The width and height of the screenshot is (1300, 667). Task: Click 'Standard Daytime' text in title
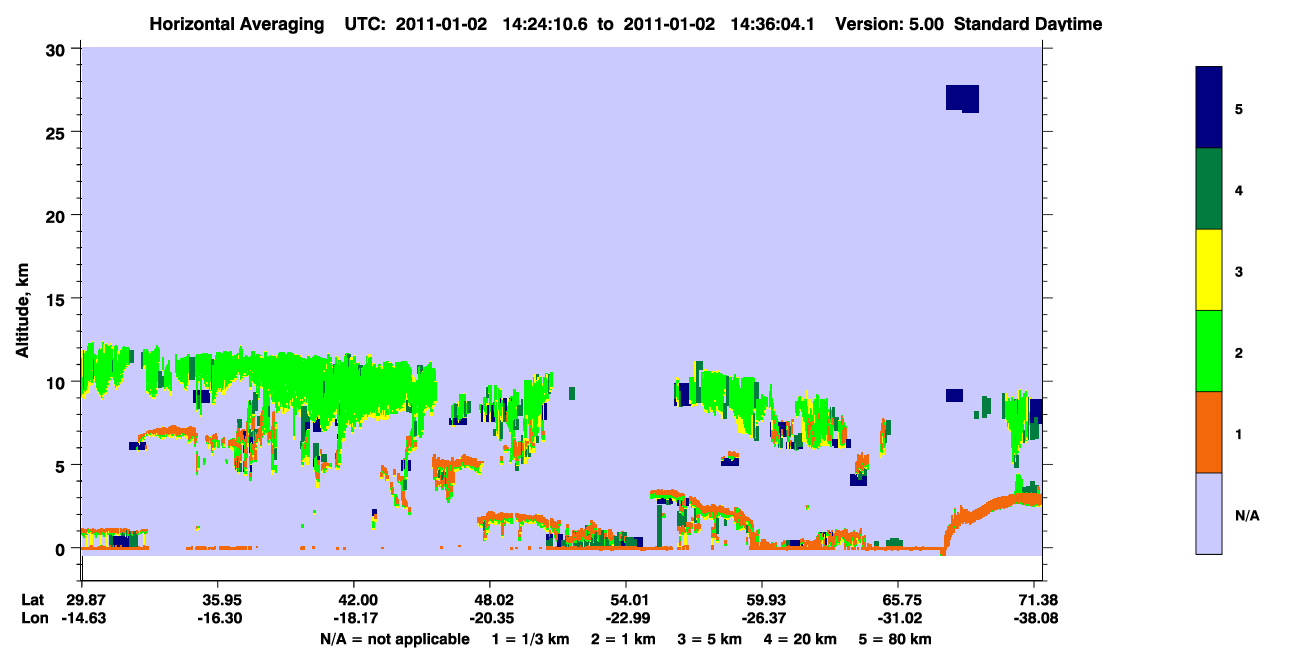point(1028,24)
